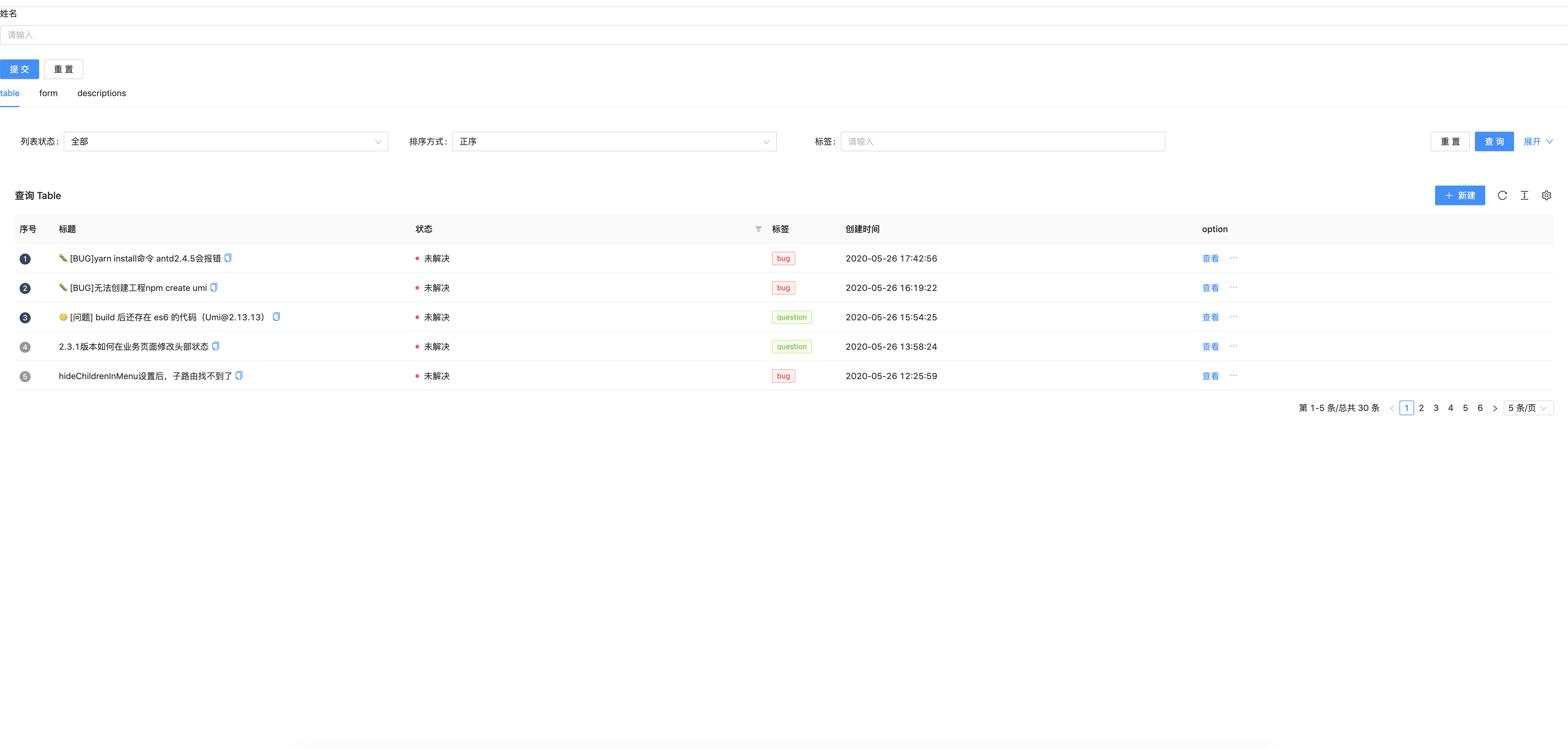Open the filter funnel on 状态 column
This screenshot has width=1568, height=749.
758,229
